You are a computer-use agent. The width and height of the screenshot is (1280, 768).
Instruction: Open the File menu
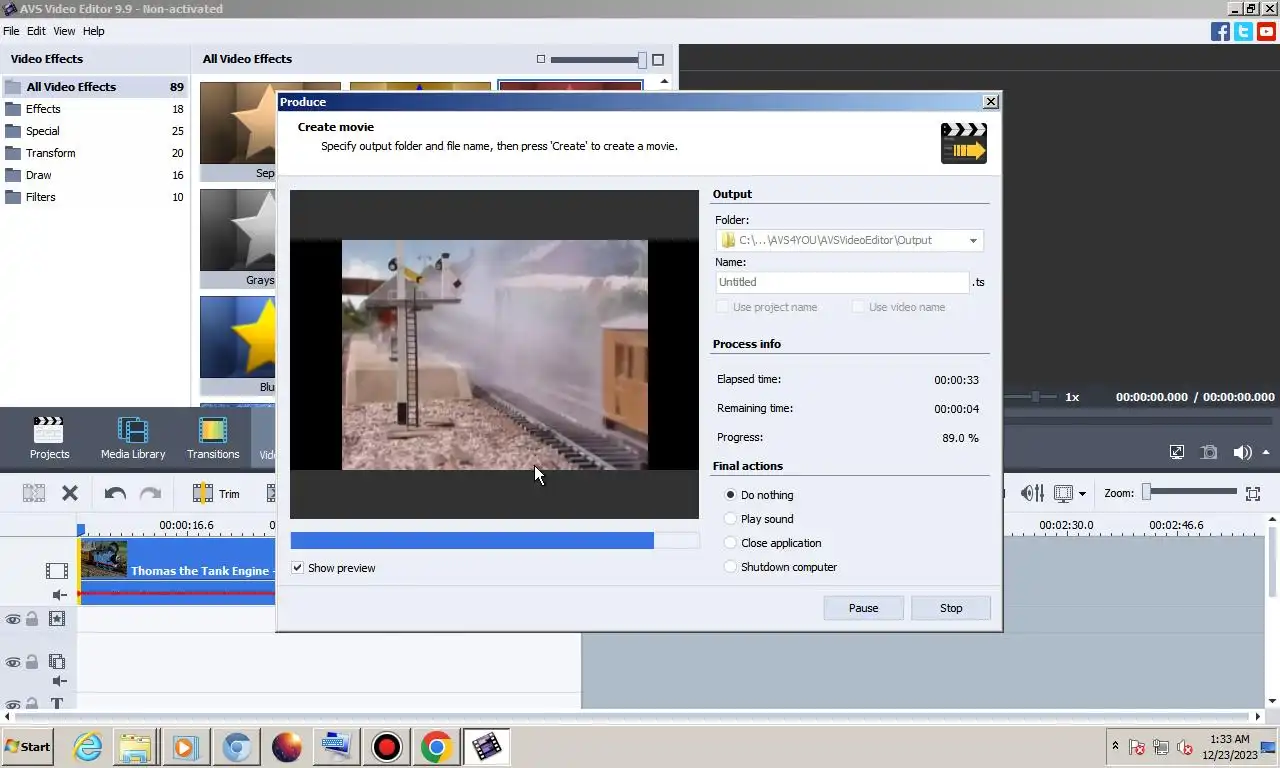(x=11, y=31)
